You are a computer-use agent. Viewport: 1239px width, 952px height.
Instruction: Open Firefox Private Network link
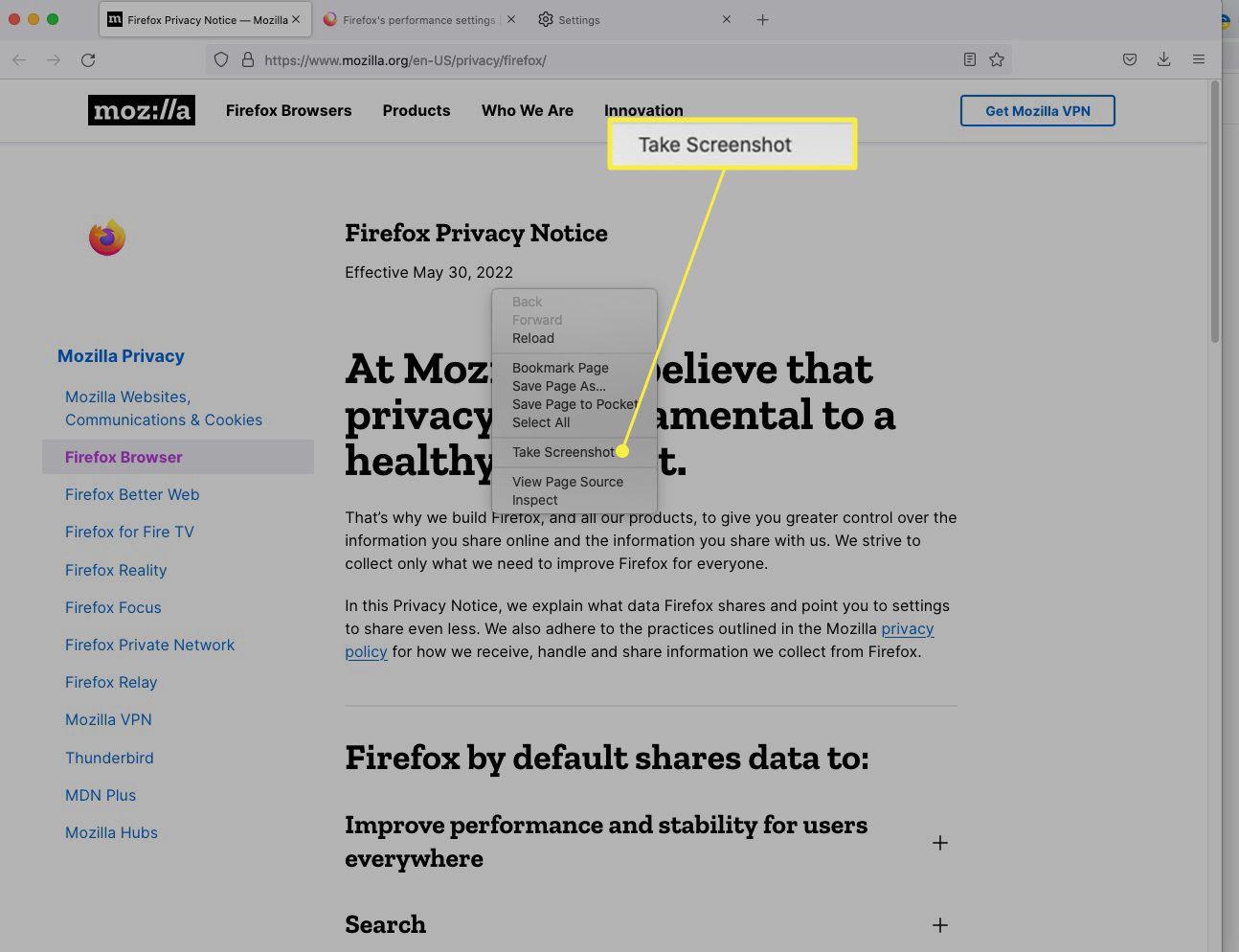click(149, 645)
